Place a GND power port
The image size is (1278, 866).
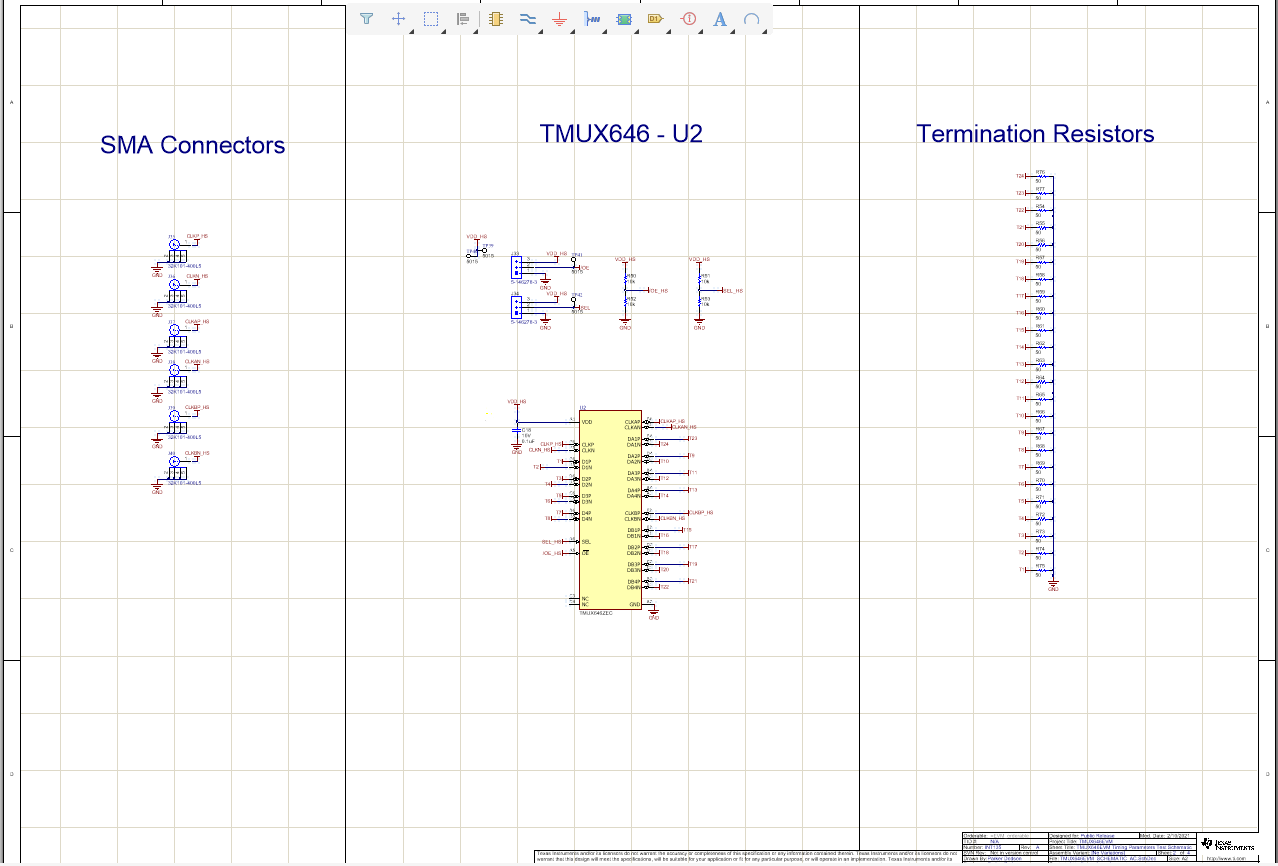pyautogui.click(x=559, y=18)
